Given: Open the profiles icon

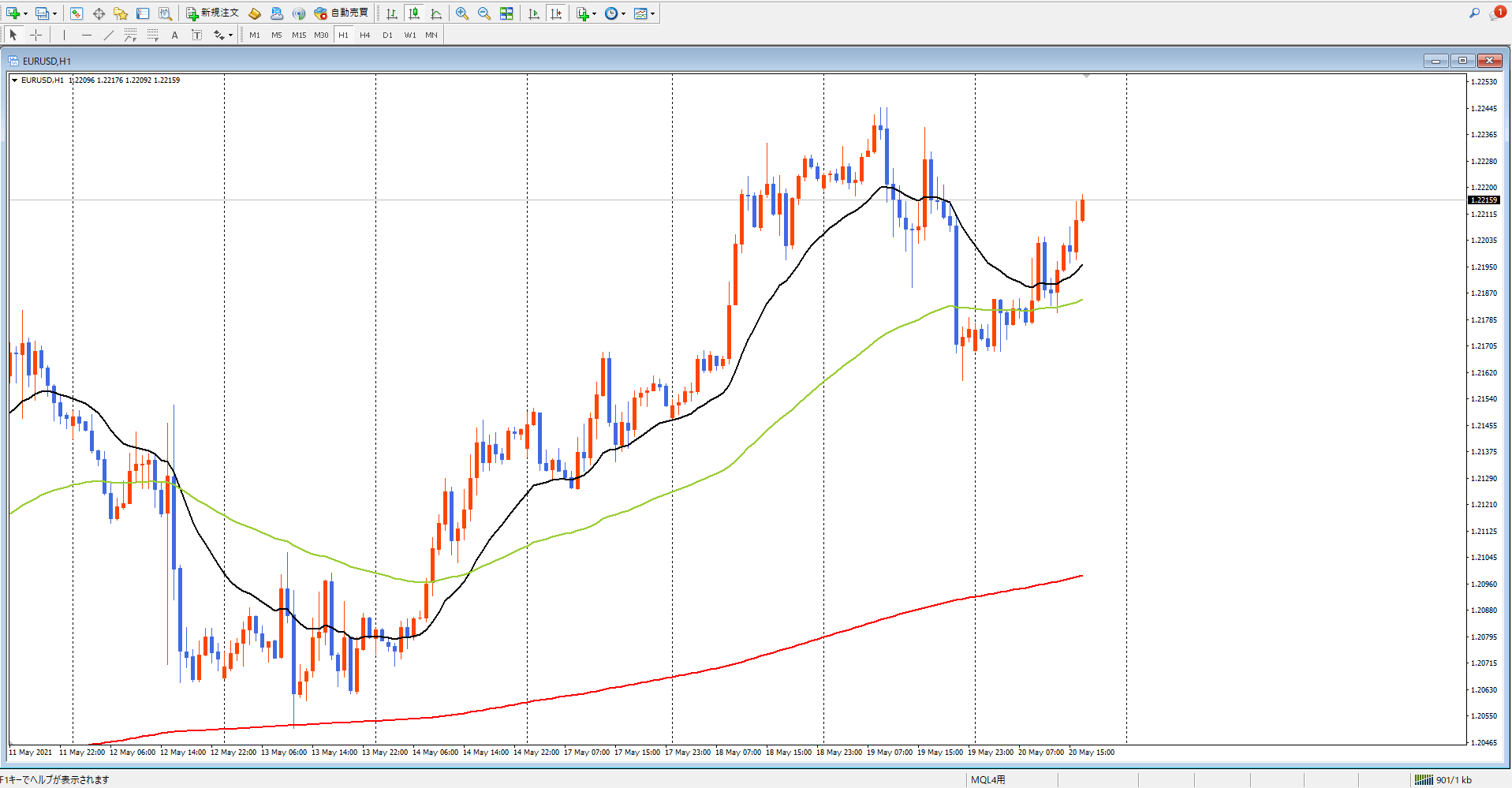Looking at the screenshot, I should point(43,13).
